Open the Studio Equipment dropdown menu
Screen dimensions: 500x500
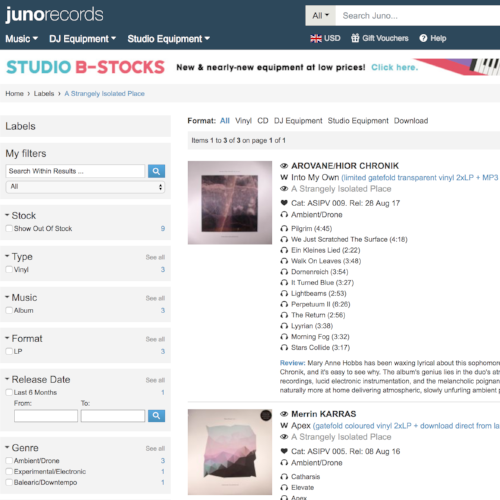click(x=169, y=39)
